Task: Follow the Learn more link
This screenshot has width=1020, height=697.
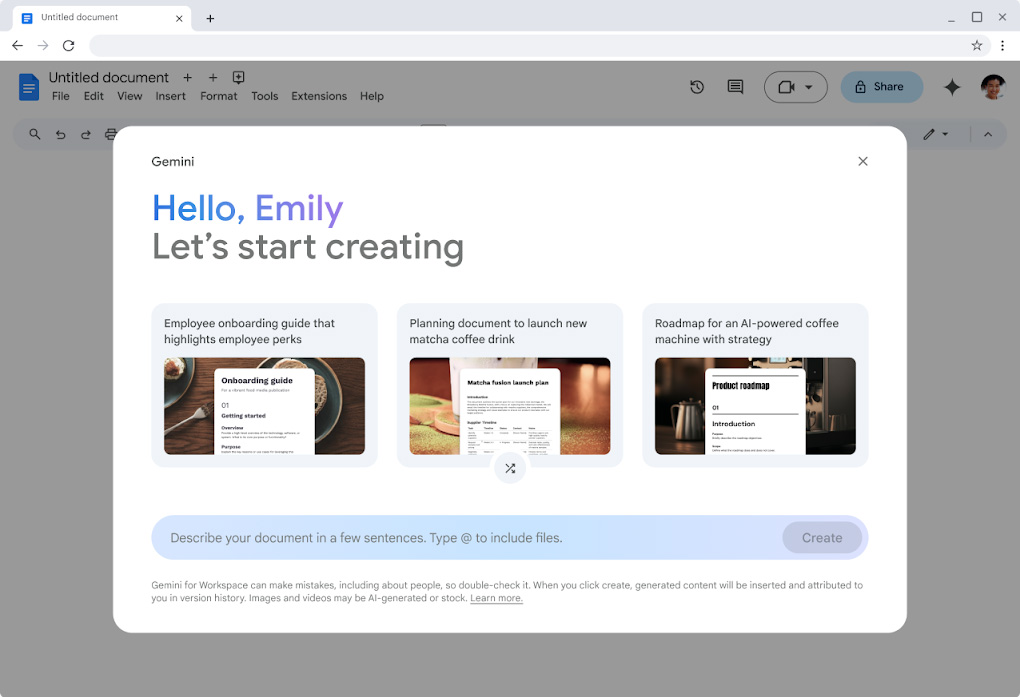Action: point(496,598)
